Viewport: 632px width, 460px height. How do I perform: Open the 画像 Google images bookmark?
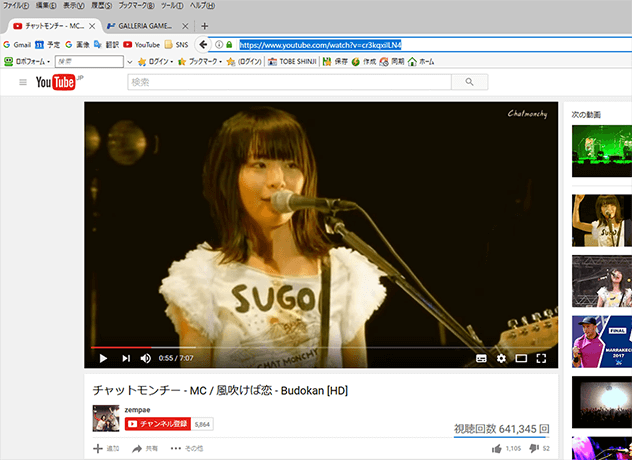tap(77, 45)
